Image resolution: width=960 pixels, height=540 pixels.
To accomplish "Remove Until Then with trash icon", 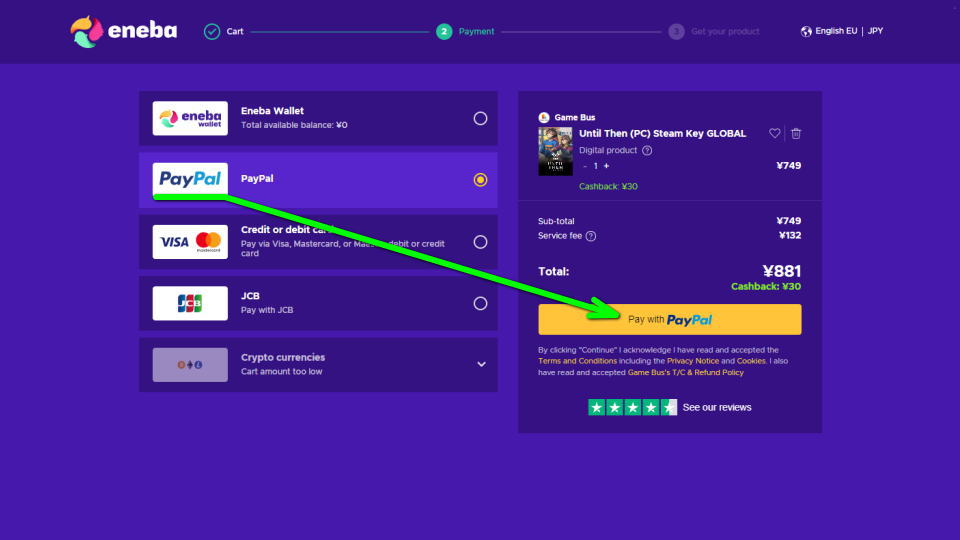I will [x=796, y=133].
